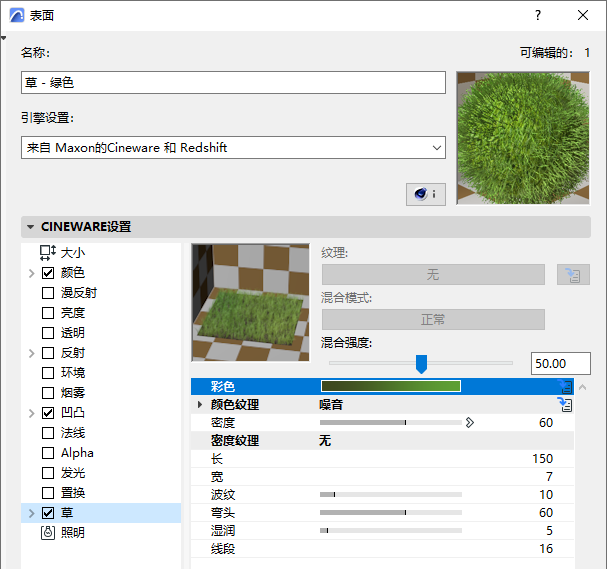Enable the 置换 checkbox
The image size is (607, 569).
pyautogui.click(x=48, y=493)
